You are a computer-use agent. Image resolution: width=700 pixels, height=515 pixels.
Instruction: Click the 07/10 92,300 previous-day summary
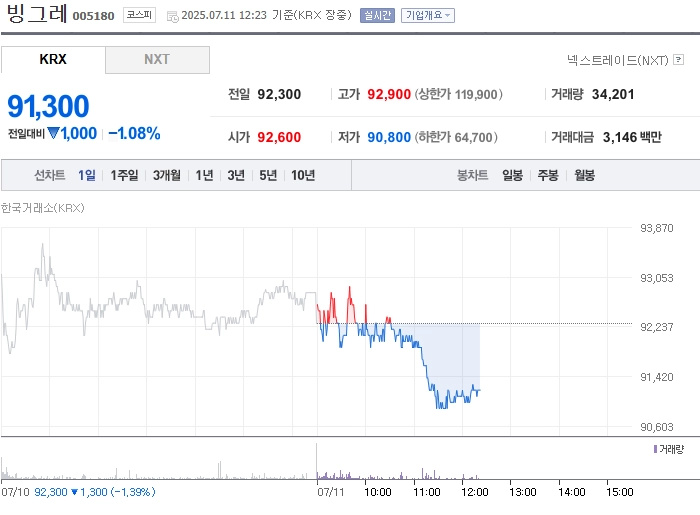[78, 492]
